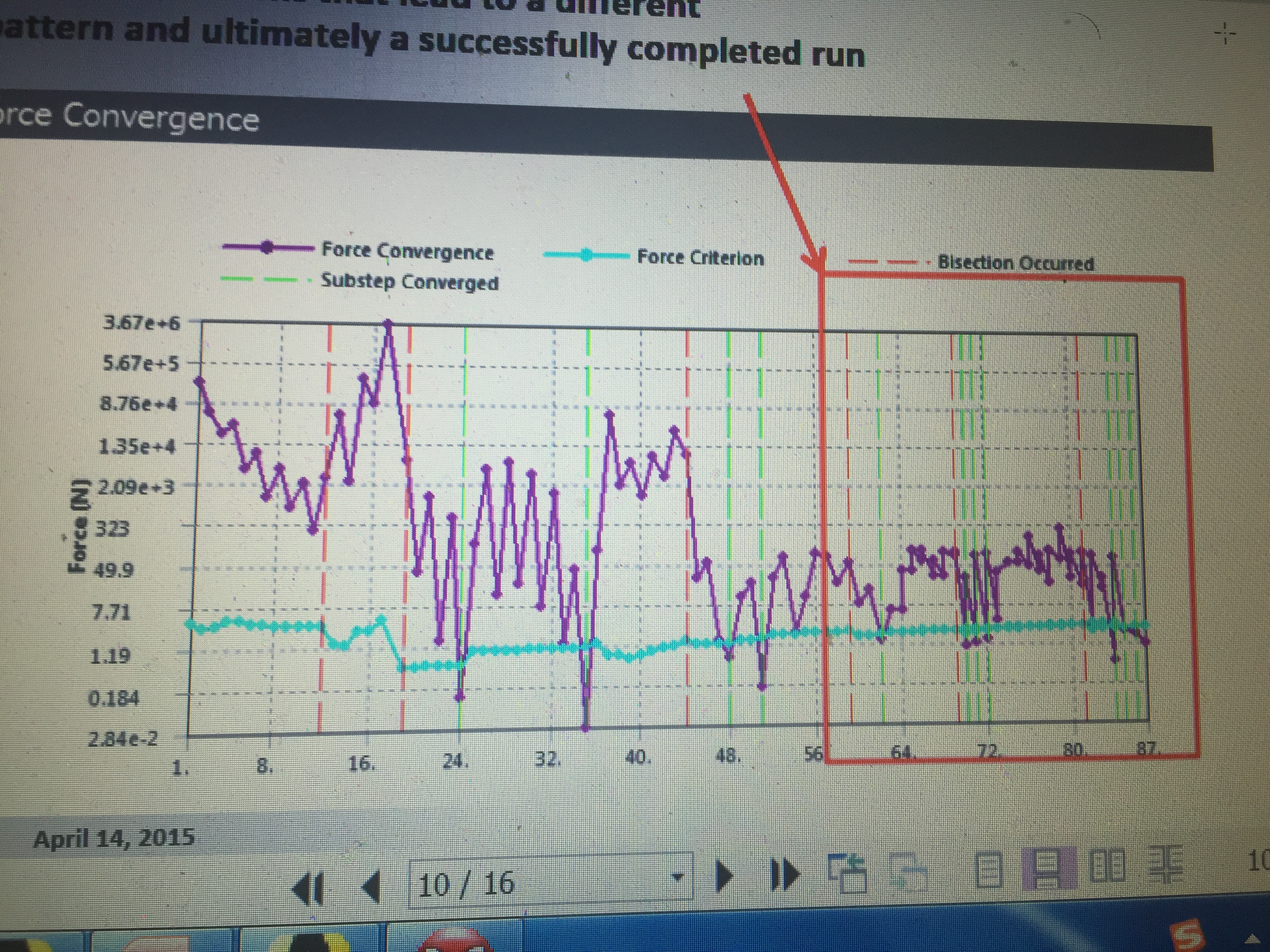The height and width of the screenshot is (952, 1270).
Task: Select the Bisection Occurred legend label
Action: 1016,263
